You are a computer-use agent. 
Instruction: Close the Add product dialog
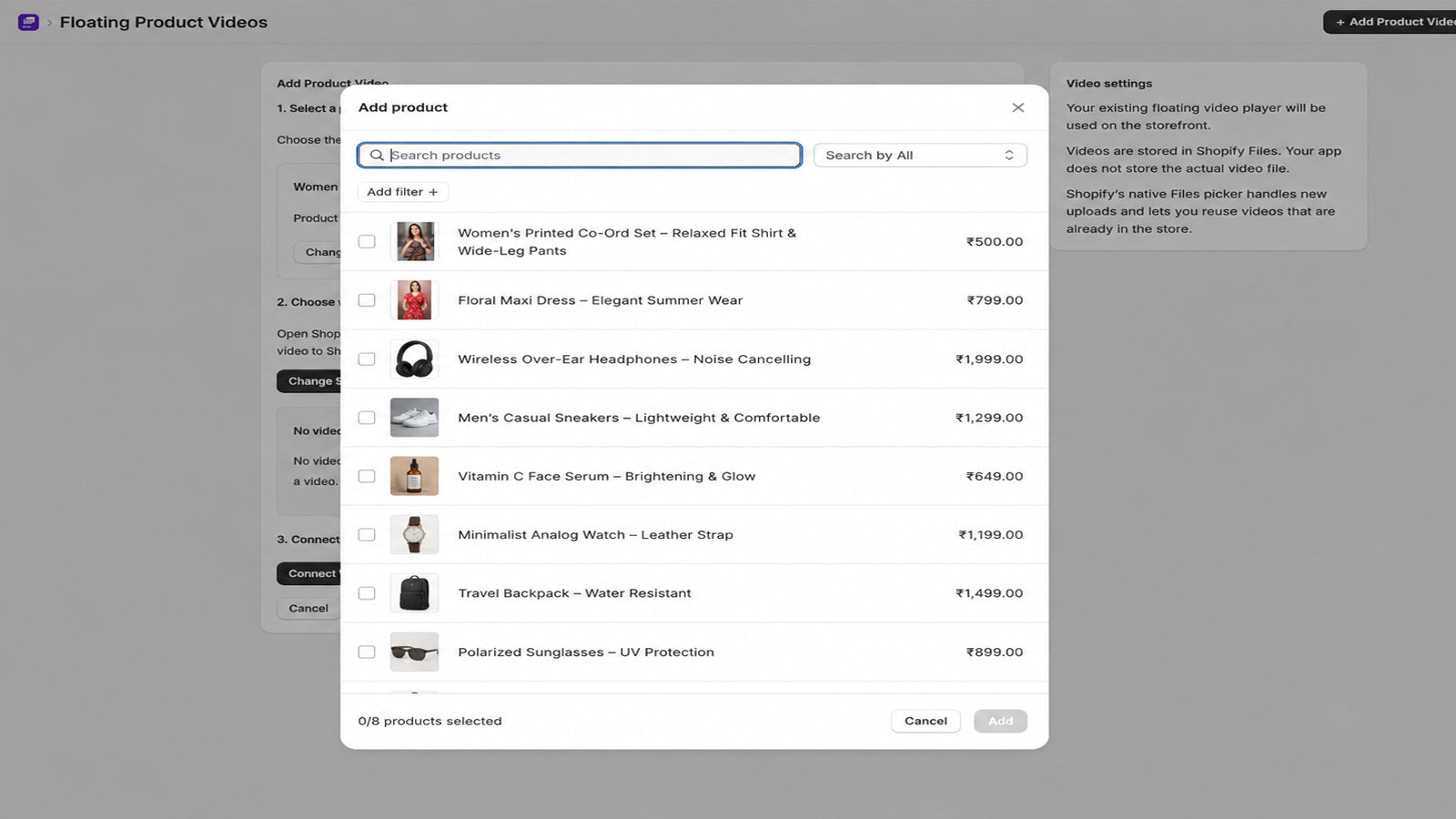[1017, 107]
